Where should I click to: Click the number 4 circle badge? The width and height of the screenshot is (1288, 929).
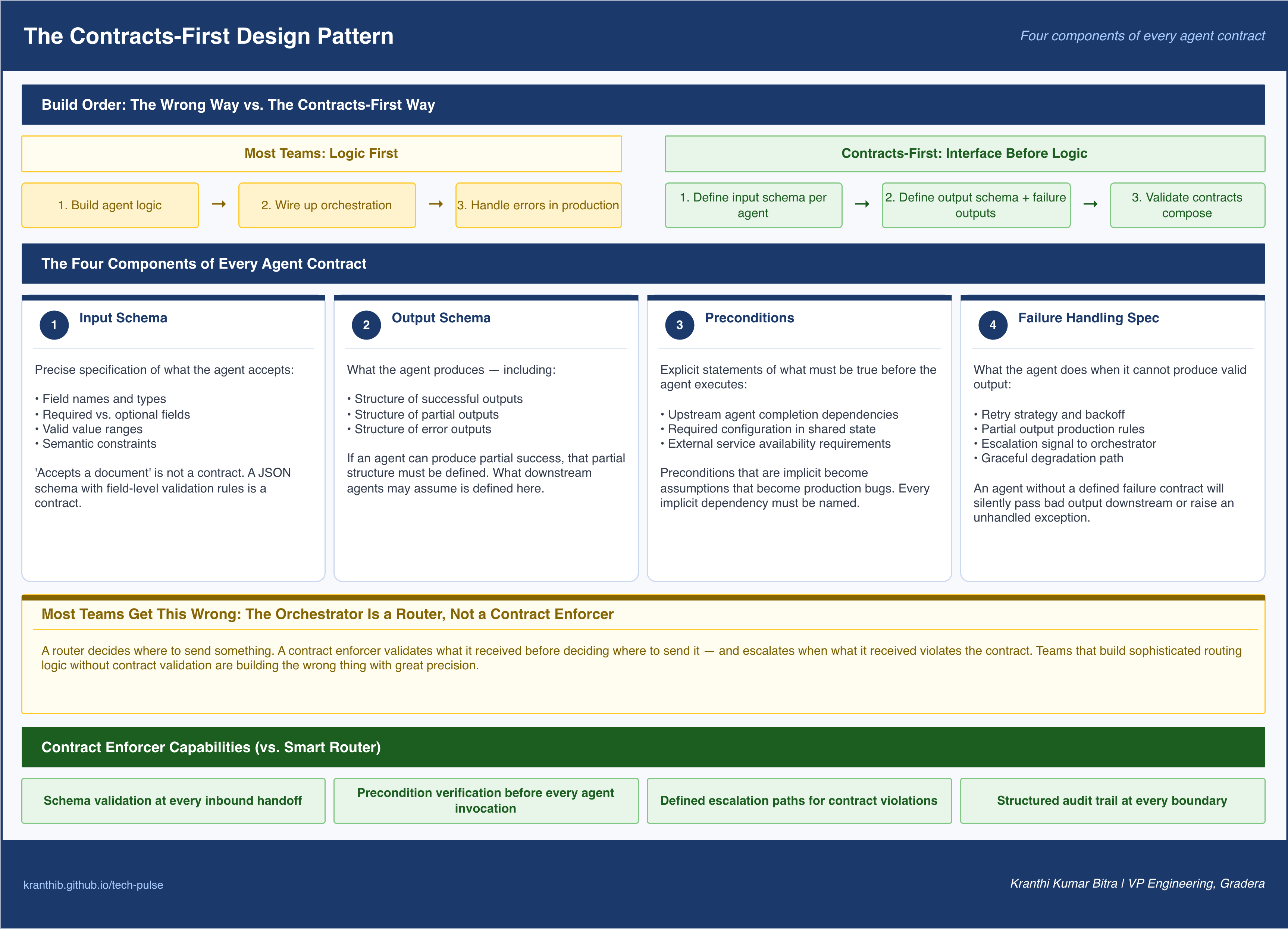pos(993,325)
